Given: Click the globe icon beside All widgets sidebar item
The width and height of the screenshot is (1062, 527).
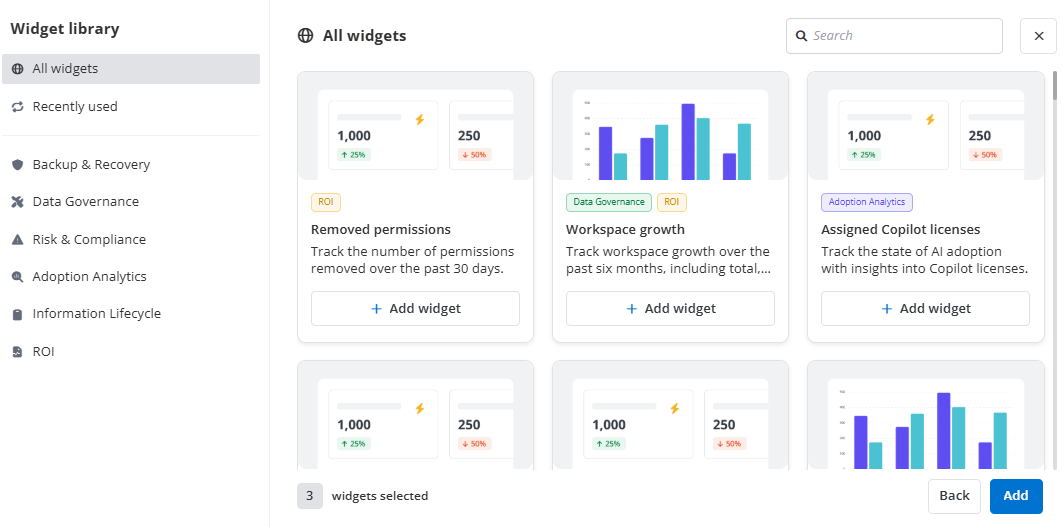Looking at the screenshot, I should (17, 69).
